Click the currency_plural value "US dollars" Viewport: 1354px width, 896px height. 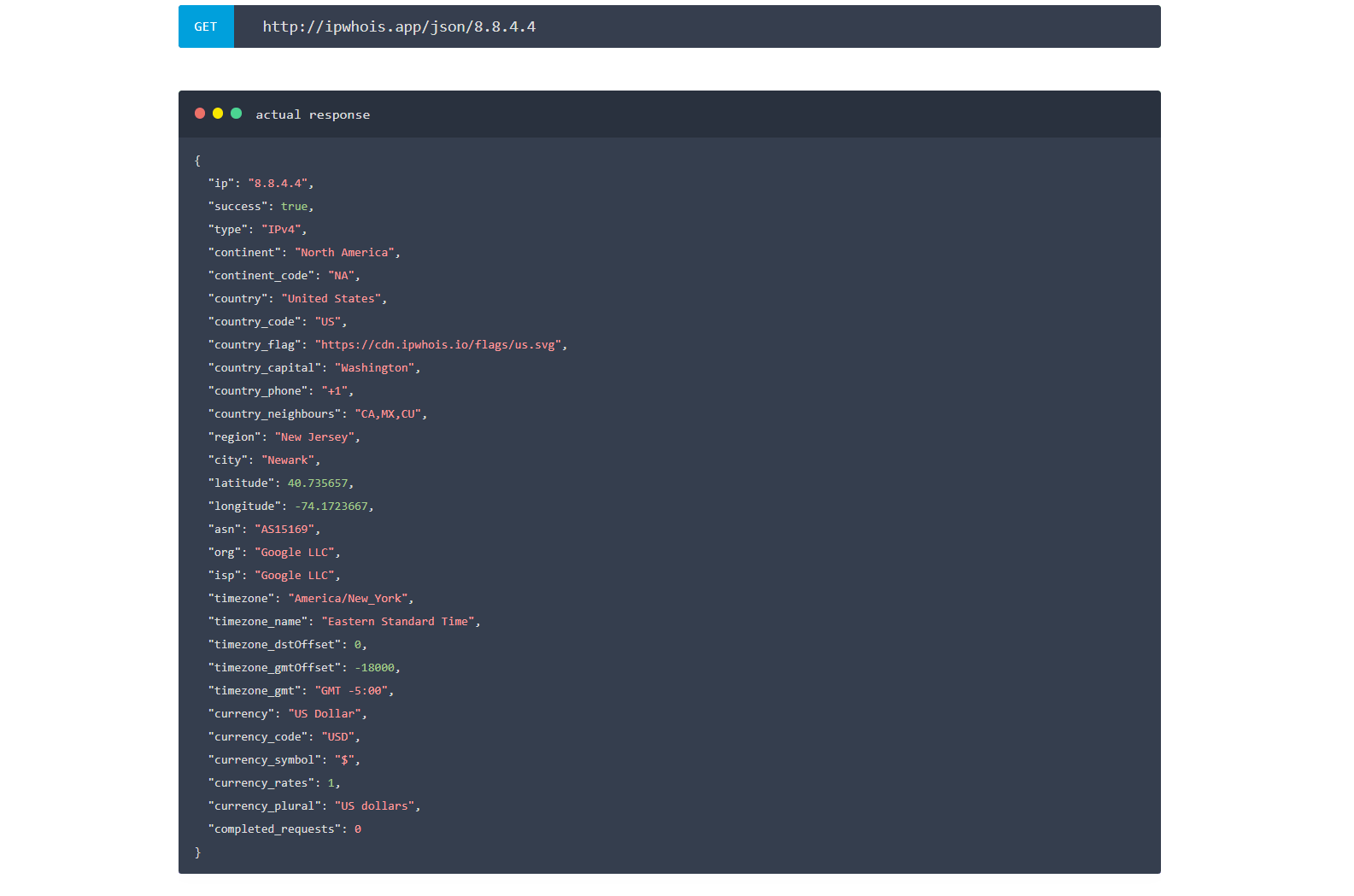(374, 806)
